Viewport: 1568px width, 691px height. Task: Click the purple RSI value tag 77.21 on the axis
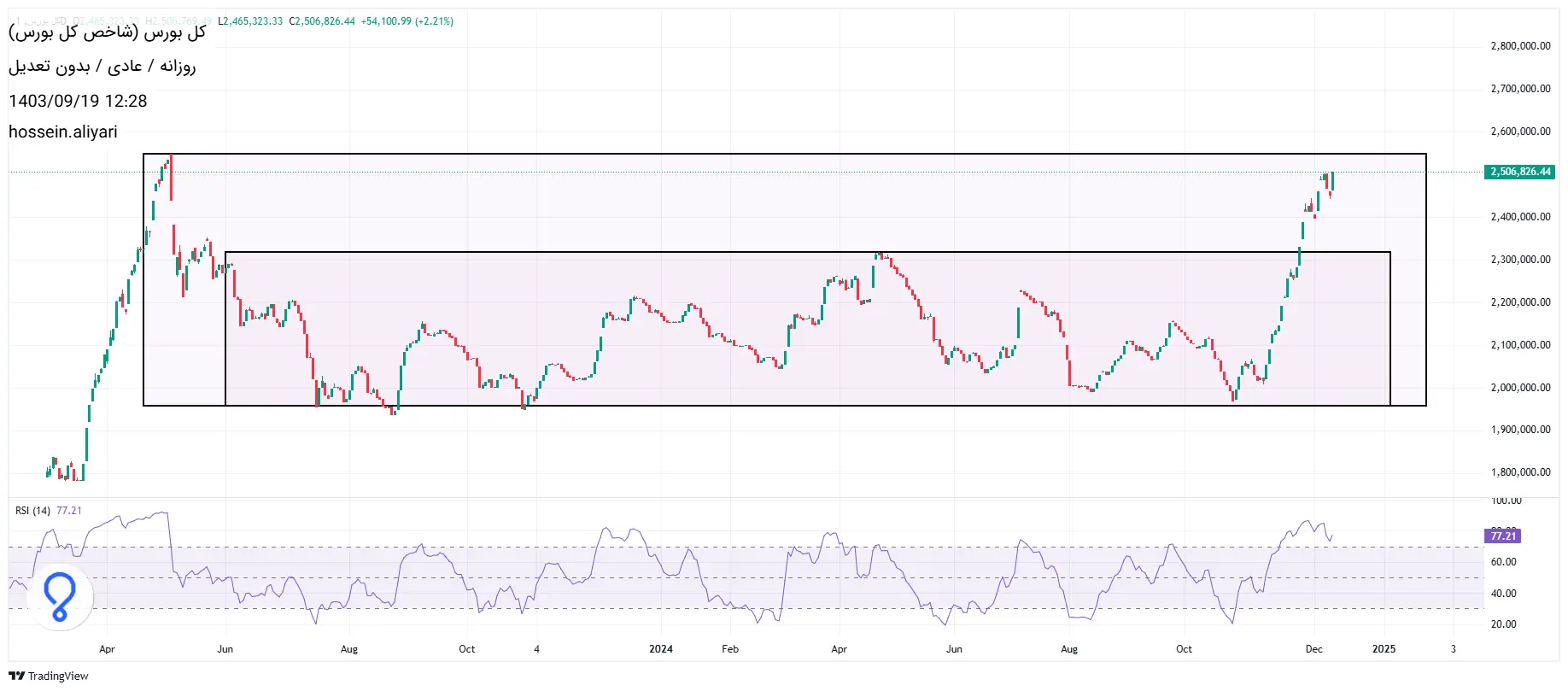tap(1503, 536)
